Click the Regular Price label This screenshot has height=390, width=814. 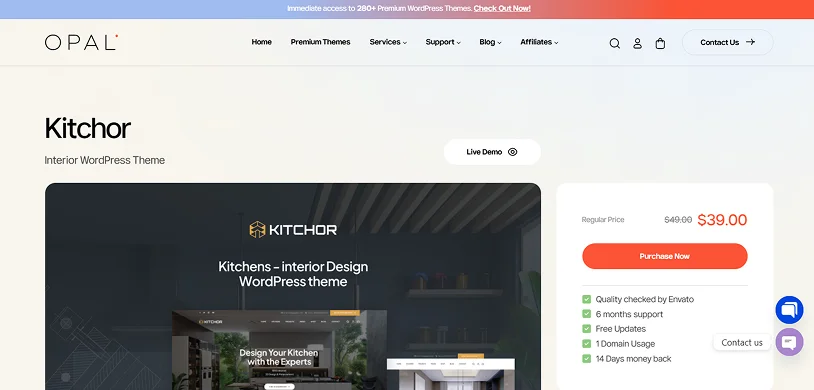[603, 220]
